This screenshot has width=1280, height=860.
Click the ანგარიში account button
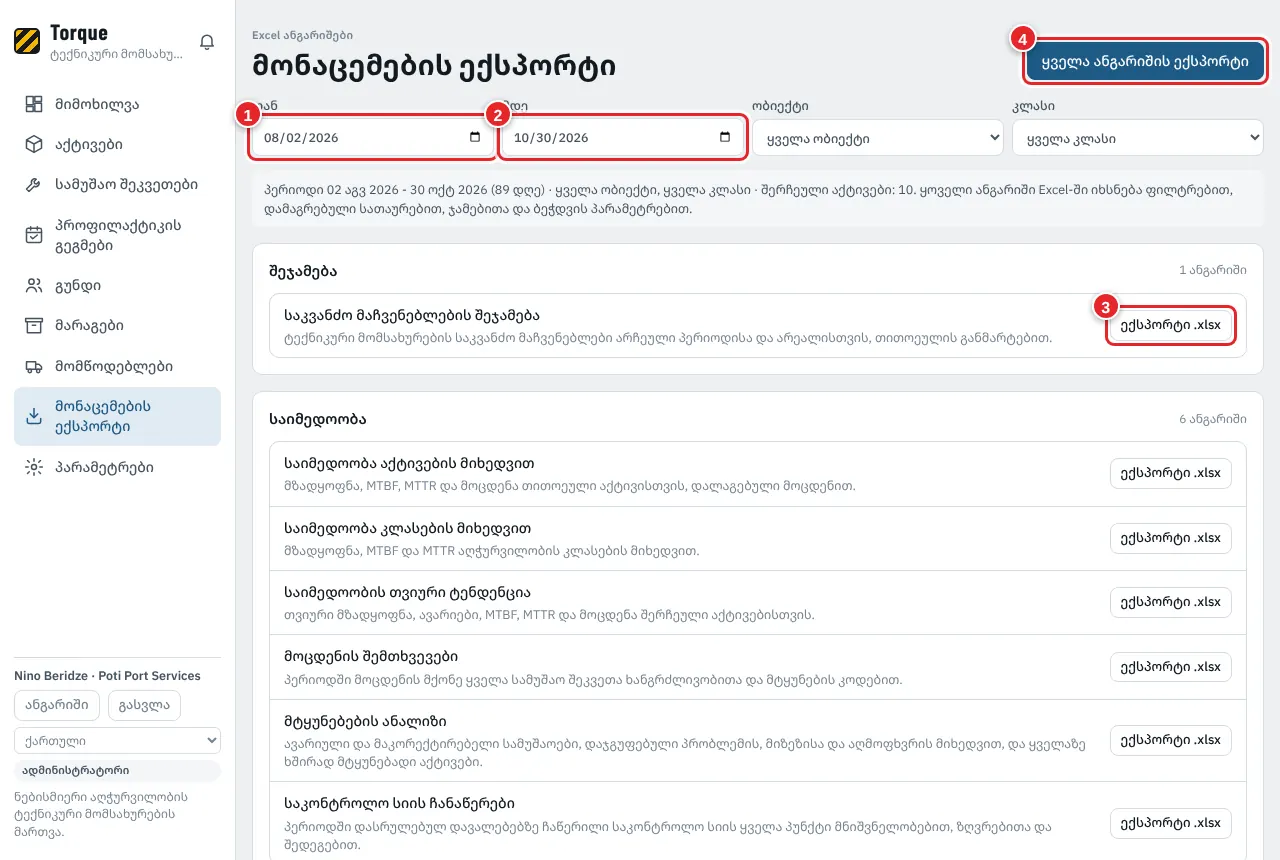(57, 705)
